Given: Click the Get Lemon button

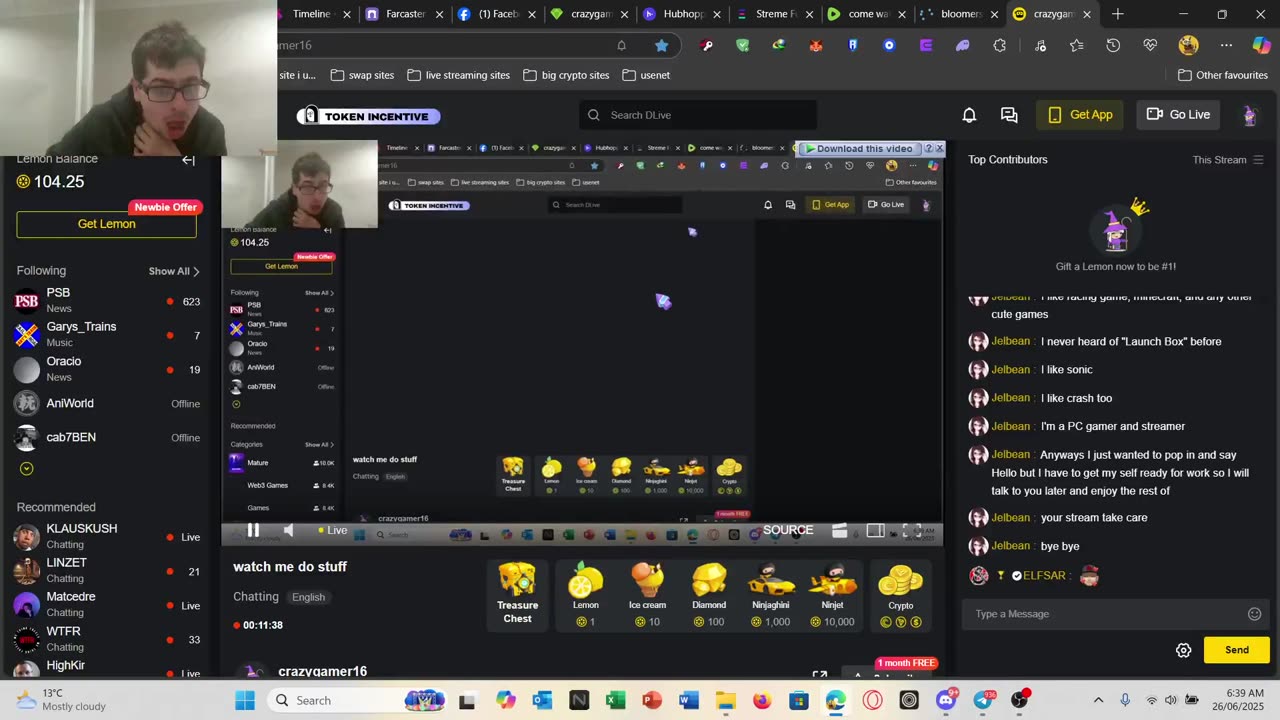Looking at the screenshot, I should pos(107,224).
